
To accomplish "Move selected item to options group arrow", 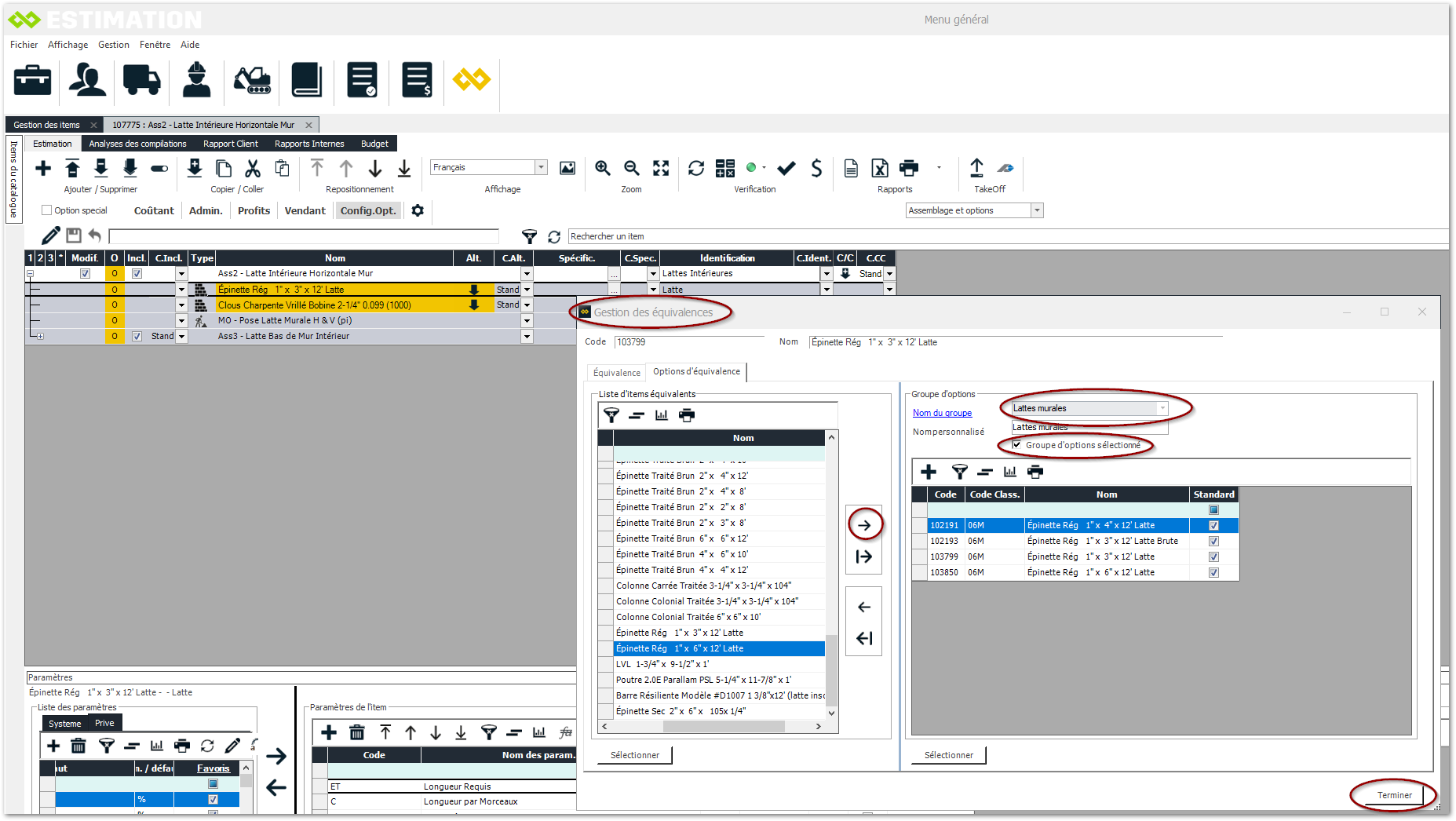I will pos(864,525).
